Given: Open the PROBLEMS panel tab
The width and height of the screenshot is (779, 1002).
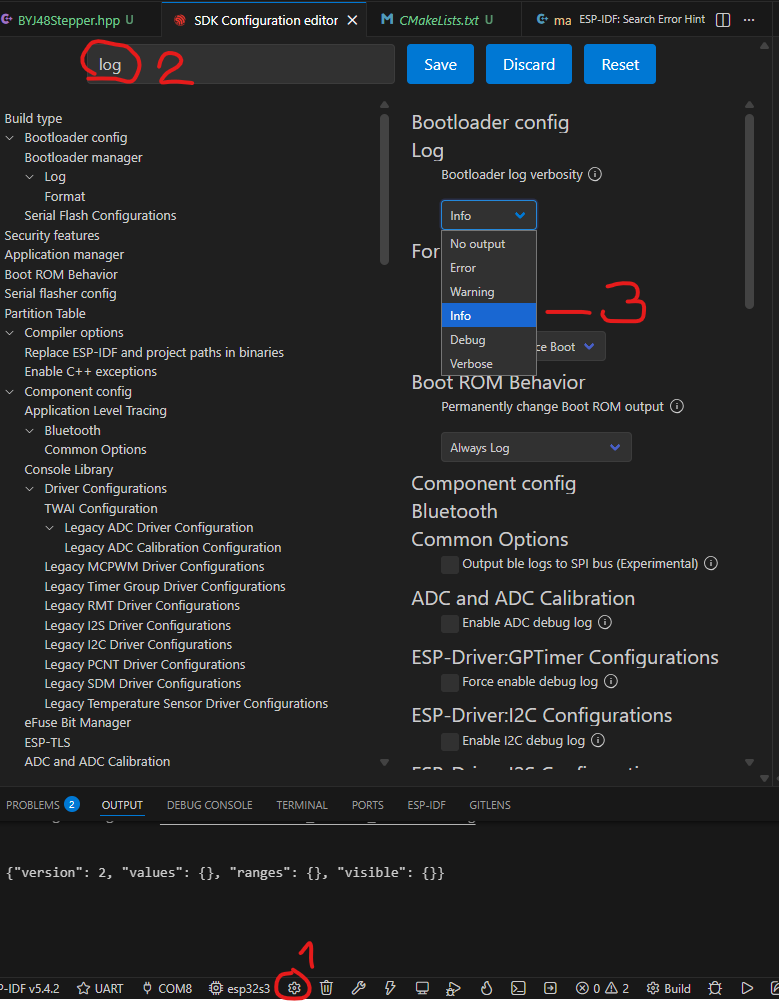Looking at the screenshot, I should click(x=42, y=805).
